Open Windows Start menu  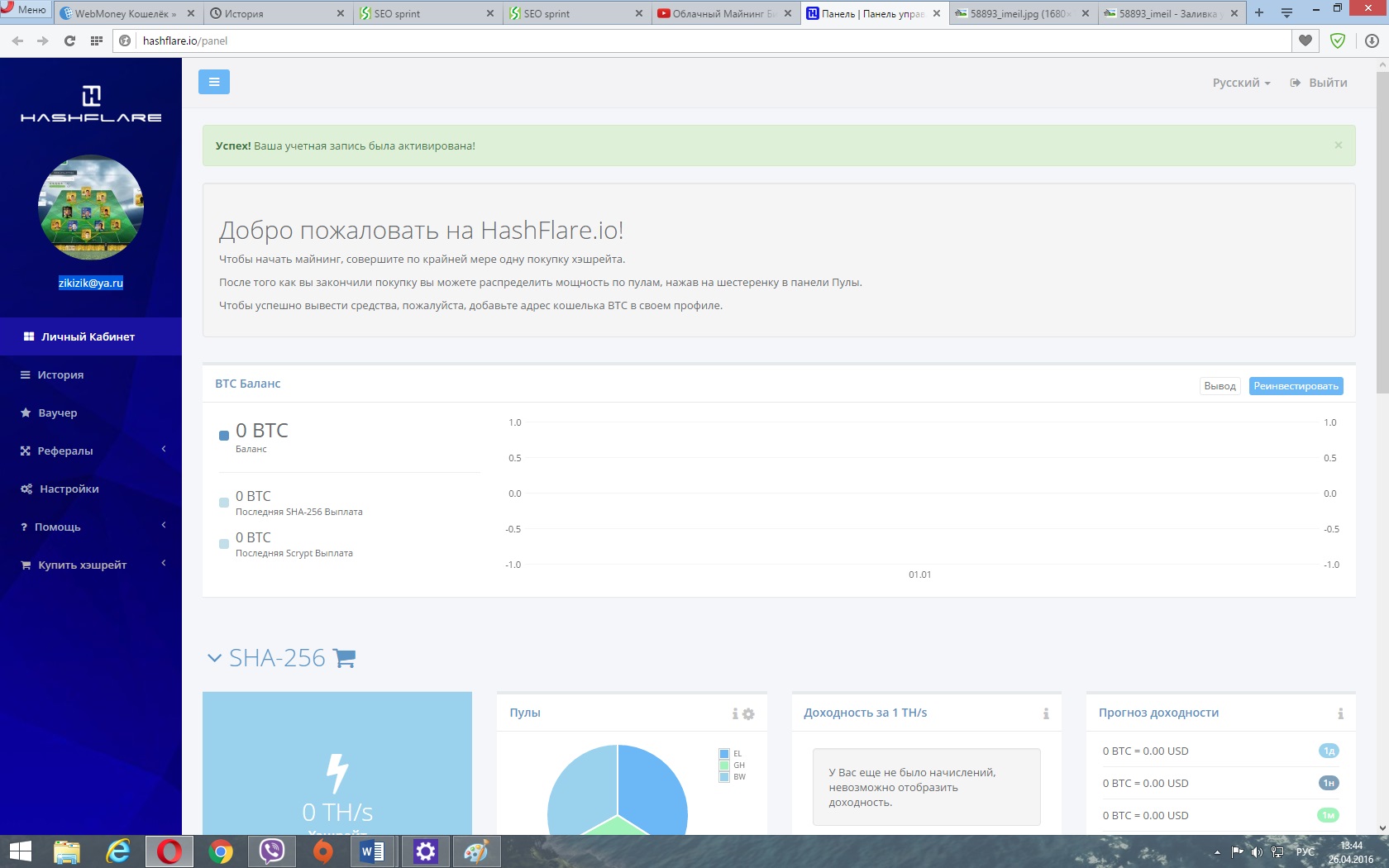coord(20,851)
